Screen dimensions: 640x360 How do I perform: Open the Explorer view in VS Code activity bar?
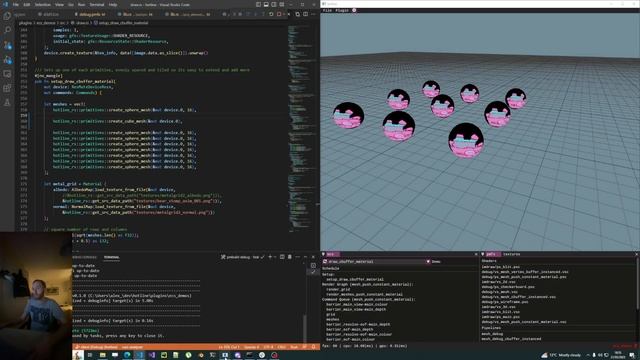coord(7,16)
